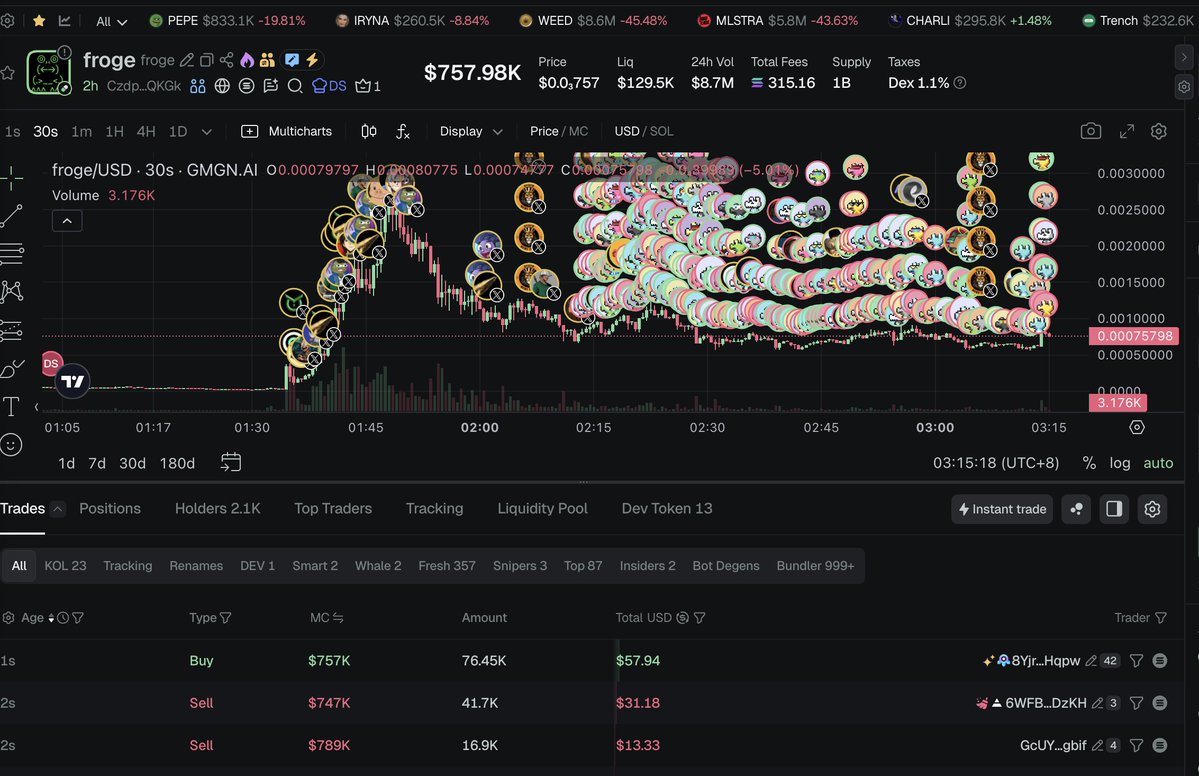Switch to the Positions tab
The height and width of the screenshot is (776, 1199).
click(x=110, y=508)
